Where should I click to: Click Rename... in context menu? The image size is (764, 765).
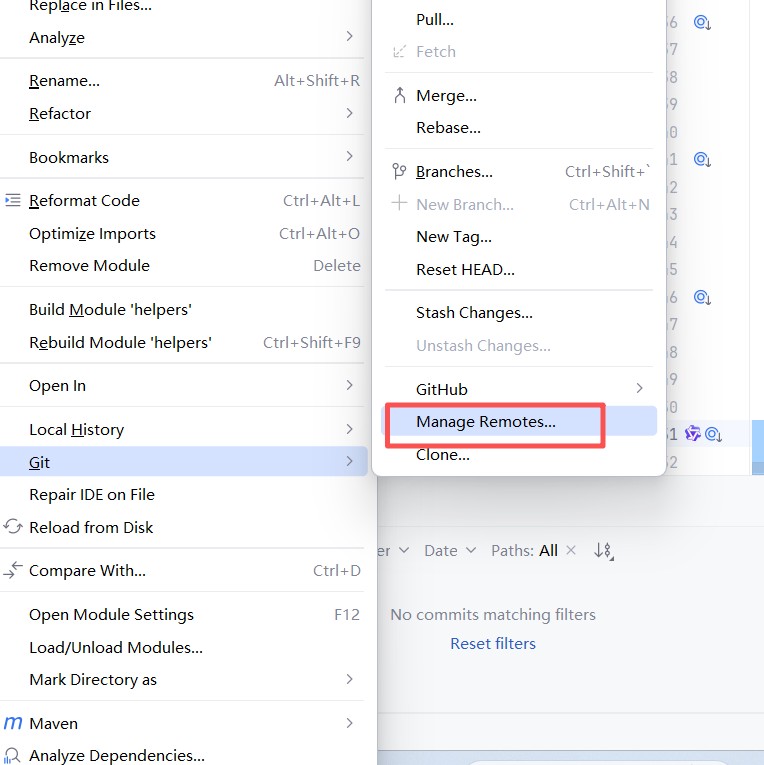click(183, 81)
